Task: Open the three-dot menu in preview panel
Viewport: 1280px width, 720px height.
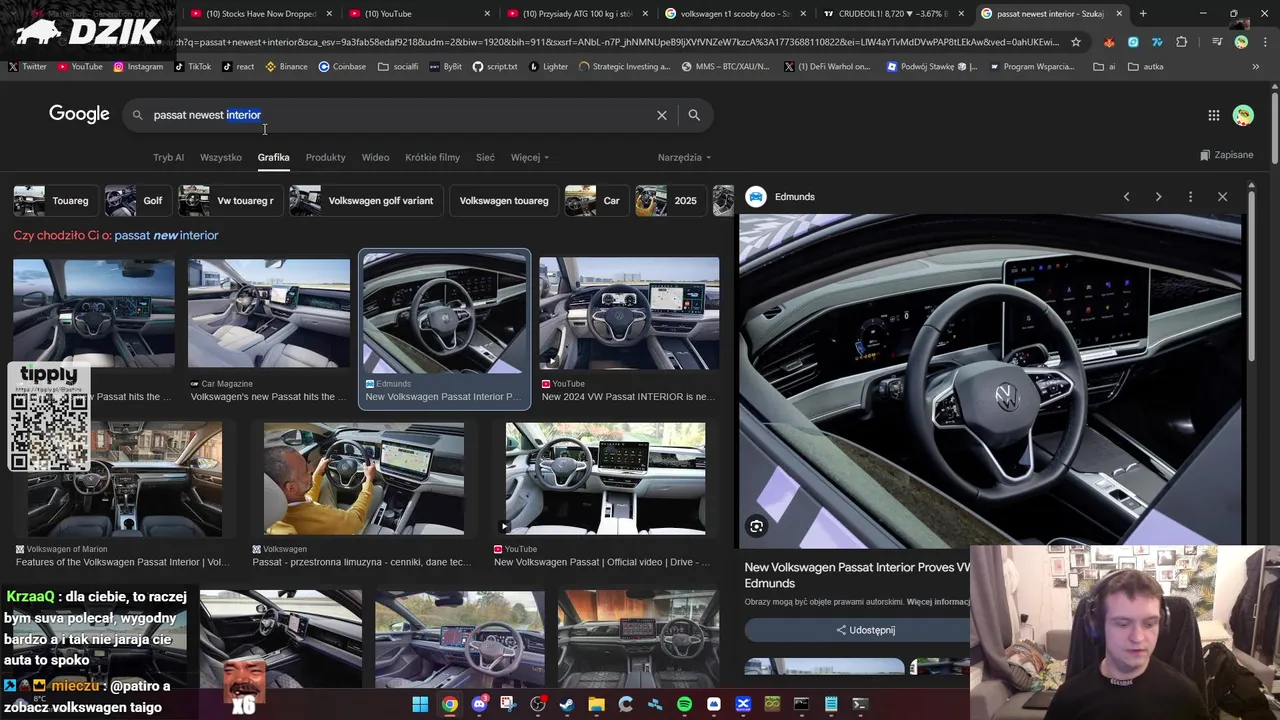Action: tap(1190, 197)
